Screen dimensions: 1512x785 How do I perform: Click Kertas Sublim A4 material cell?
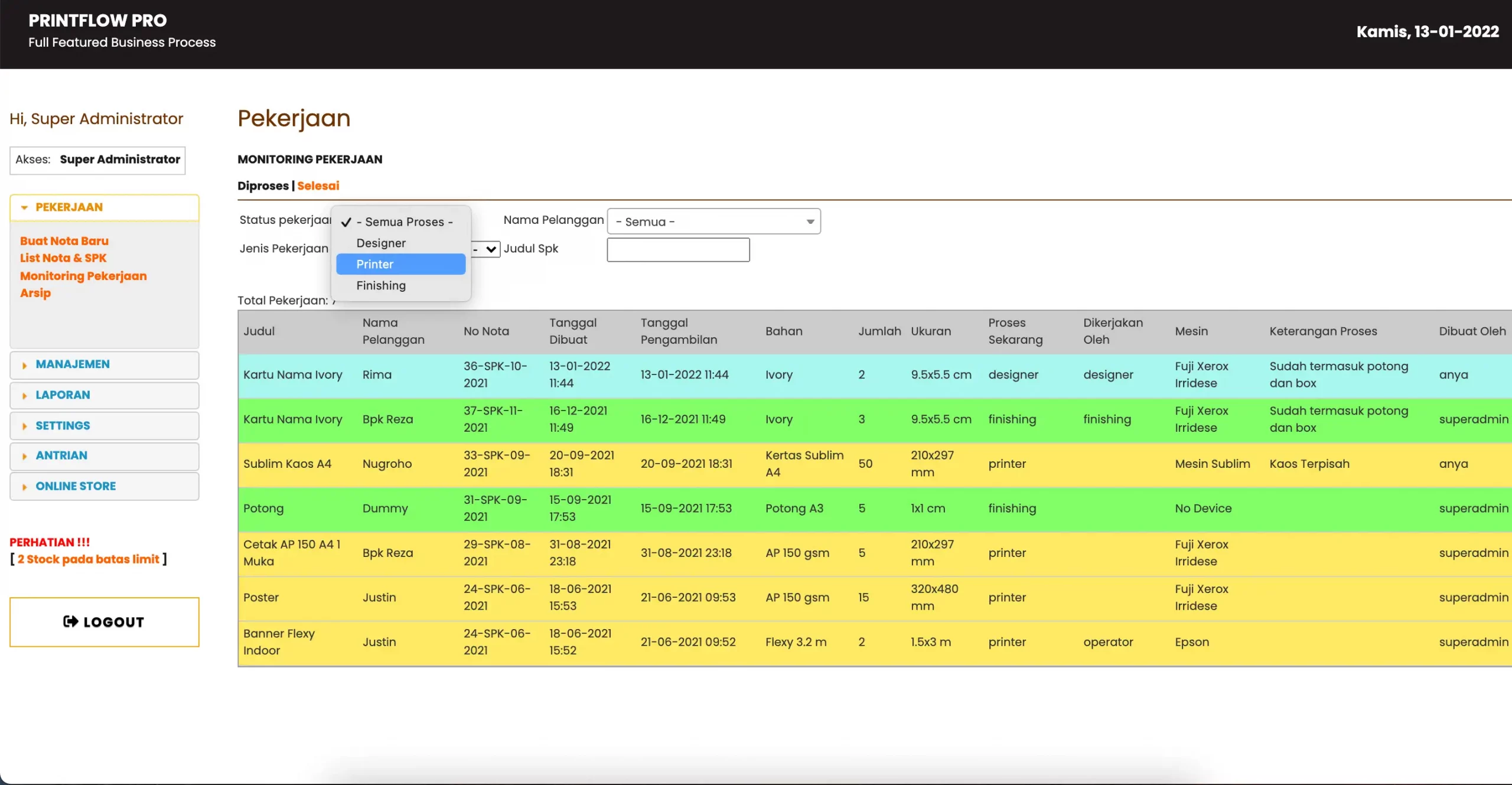[x=804, y=464]
